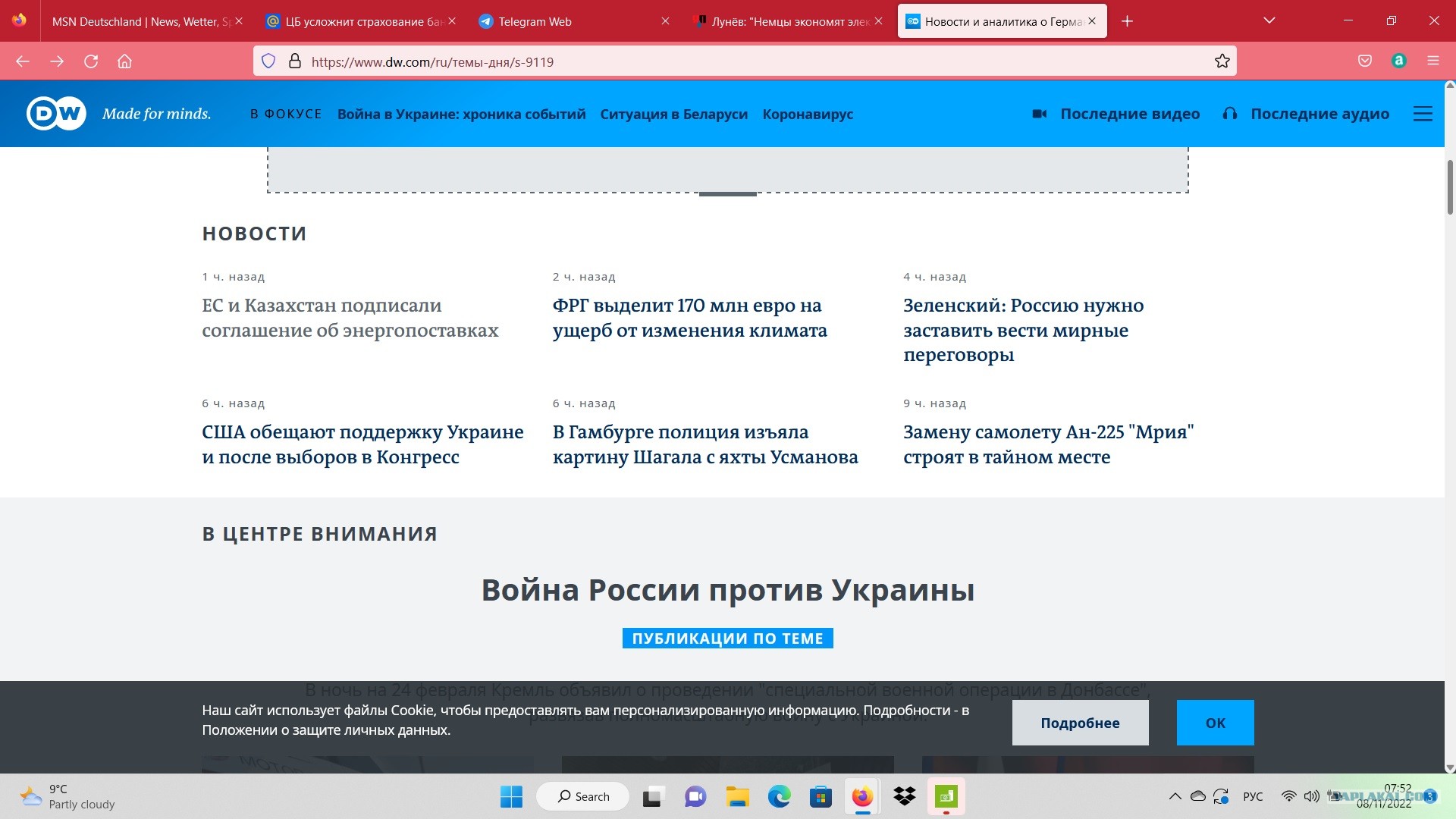Close the Telegram Web tab

coord(665,21)
